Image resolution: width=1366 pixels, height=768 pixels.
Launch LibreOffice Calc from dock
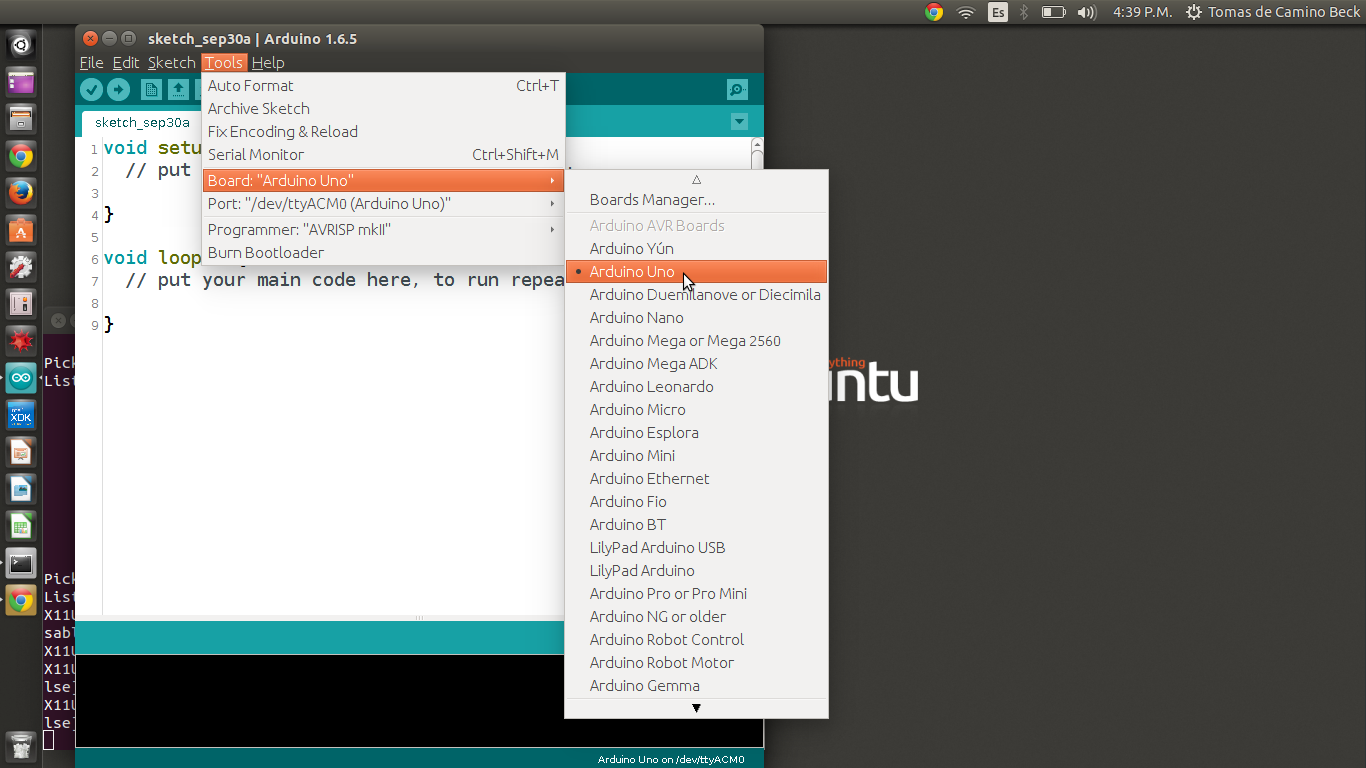(x=21, y=526)
